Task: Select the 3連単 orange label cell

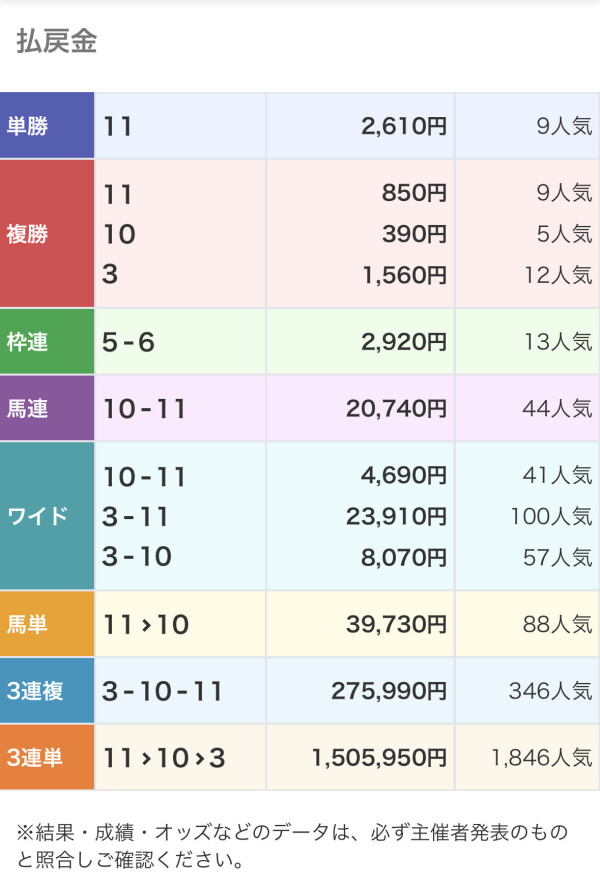Action: (x=47, y=757)
